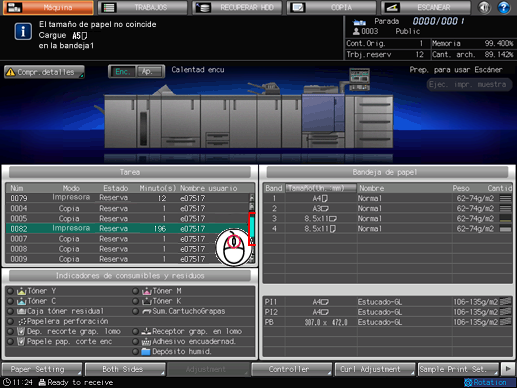The height and width of the screenshot is (388, 517).
Task: Switch to the COPIA tab
Action: (331, 7)
